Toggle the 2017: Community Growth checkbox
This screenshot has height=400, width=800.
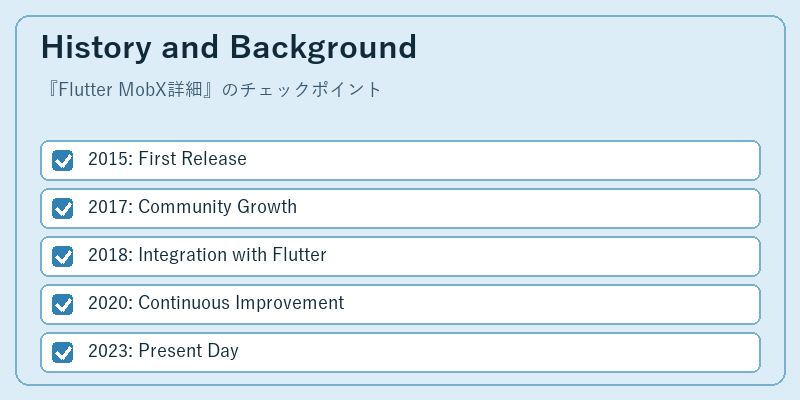[x=62, y=208]
